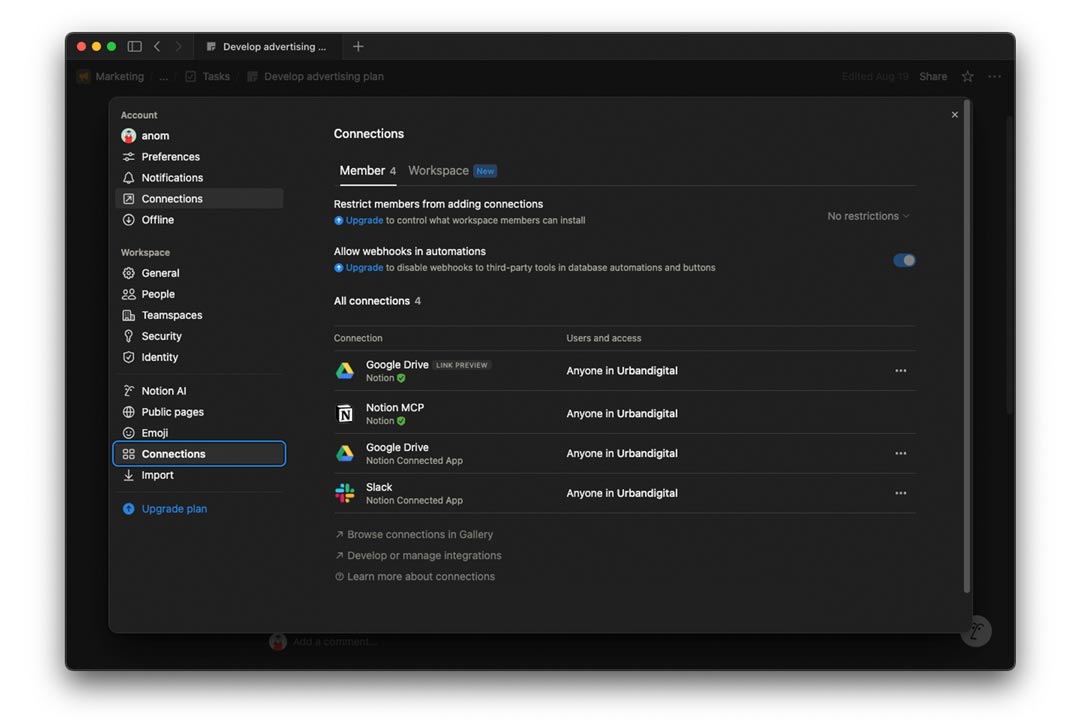The image size is (1080, 720).
Task: Click Develop advertising plan breadcrumb item
Action: [315, 76]
